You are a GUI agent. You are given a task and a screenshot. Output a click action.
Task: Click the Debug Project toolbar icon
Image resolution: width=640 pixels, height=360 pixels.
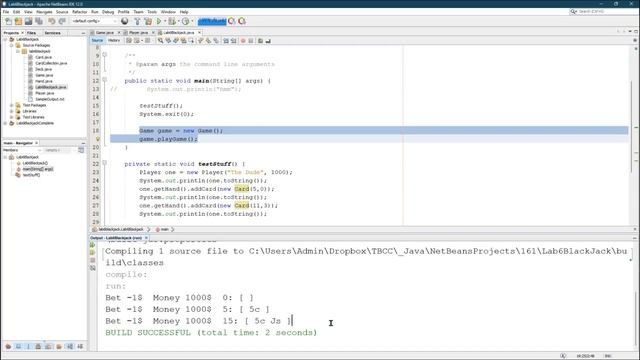pos(172,21)
